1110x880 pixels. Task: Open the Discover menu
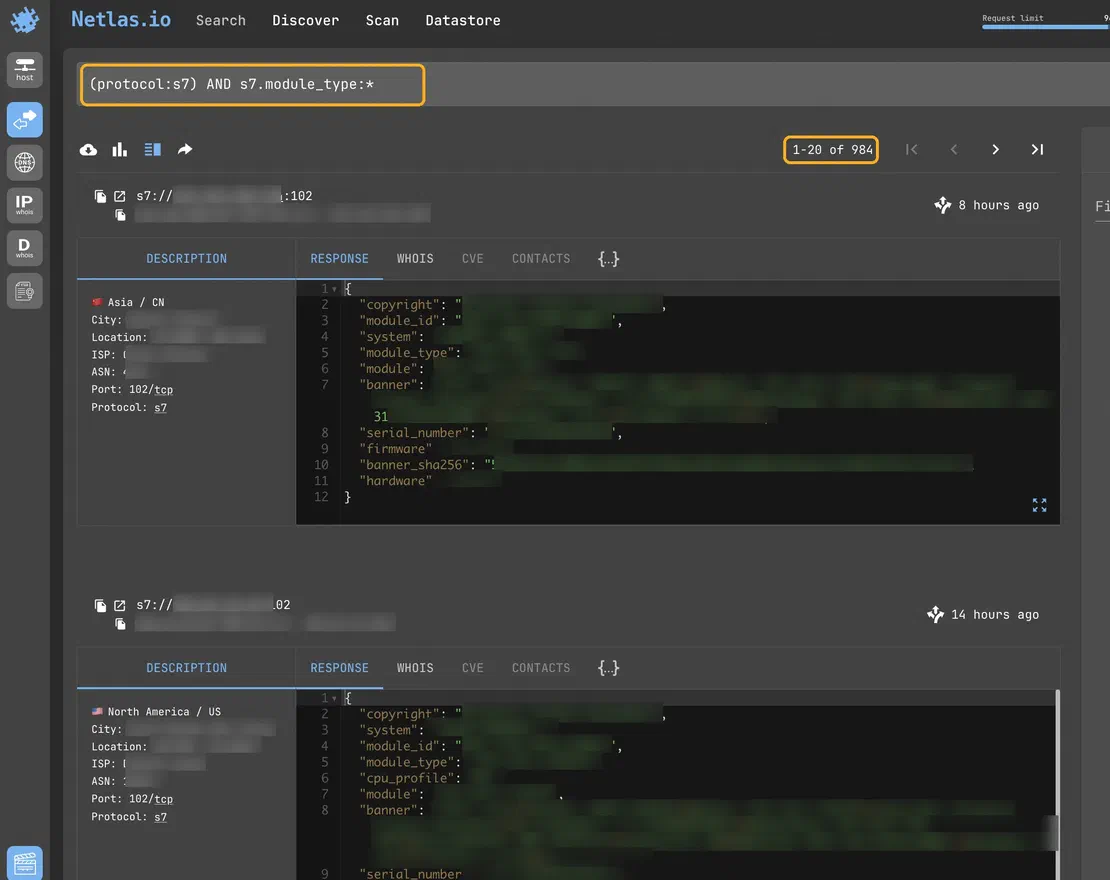(x=306, y=21)
